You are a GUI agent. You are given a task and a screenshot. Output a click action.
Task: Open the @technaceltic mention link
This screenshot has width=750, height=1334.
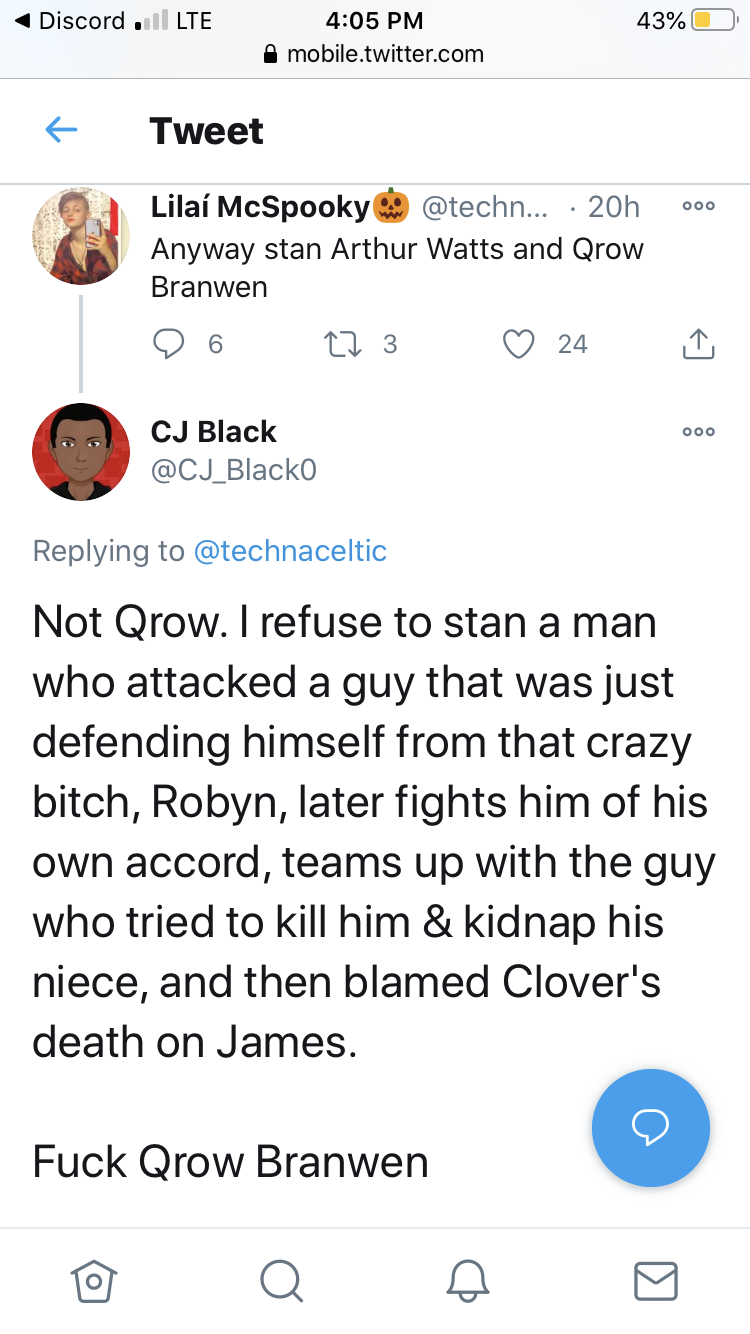[x=289, y=551]
